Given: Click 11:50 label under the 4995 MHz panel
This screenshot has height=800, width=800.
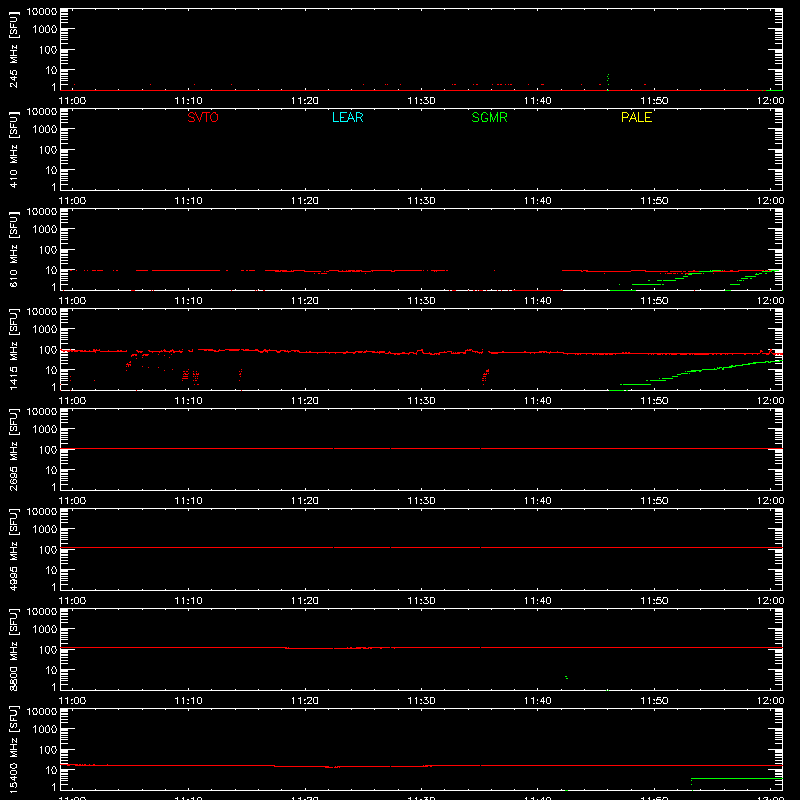Looking at the screenshot, I should [654, 601].
